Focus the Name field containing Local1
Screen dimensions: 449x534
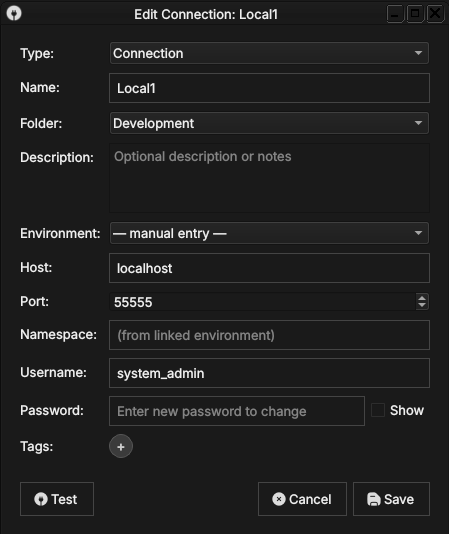[269, 88]
